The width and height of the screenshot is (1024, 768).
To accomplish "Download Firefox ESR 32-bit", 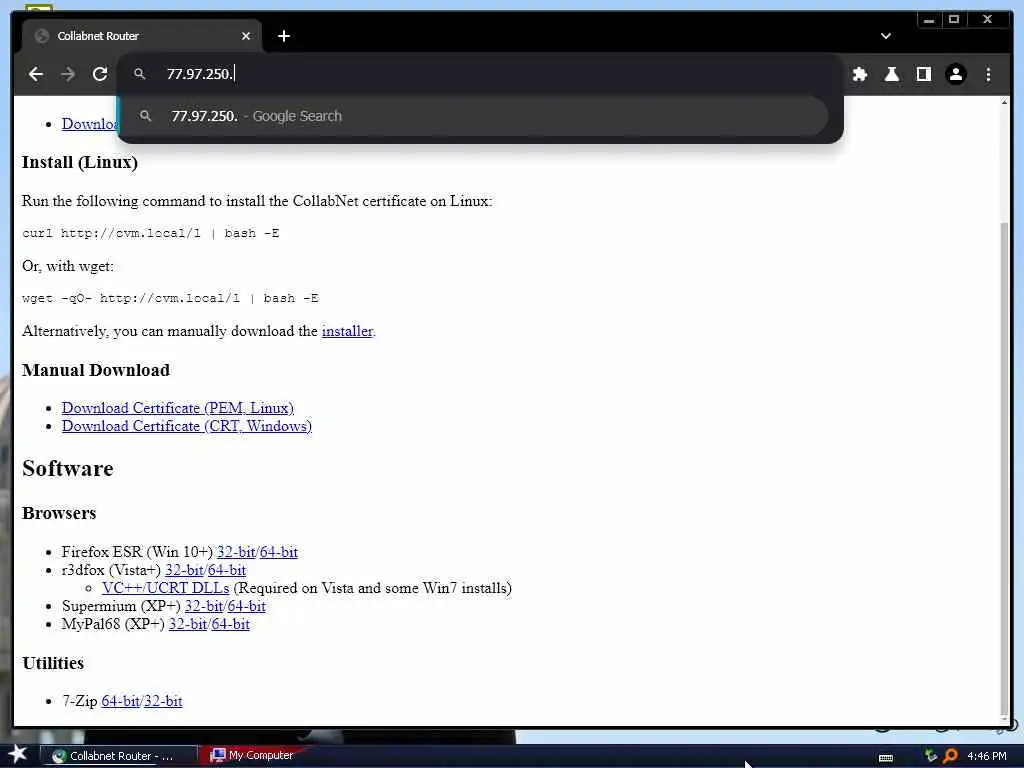I will 236,552.
